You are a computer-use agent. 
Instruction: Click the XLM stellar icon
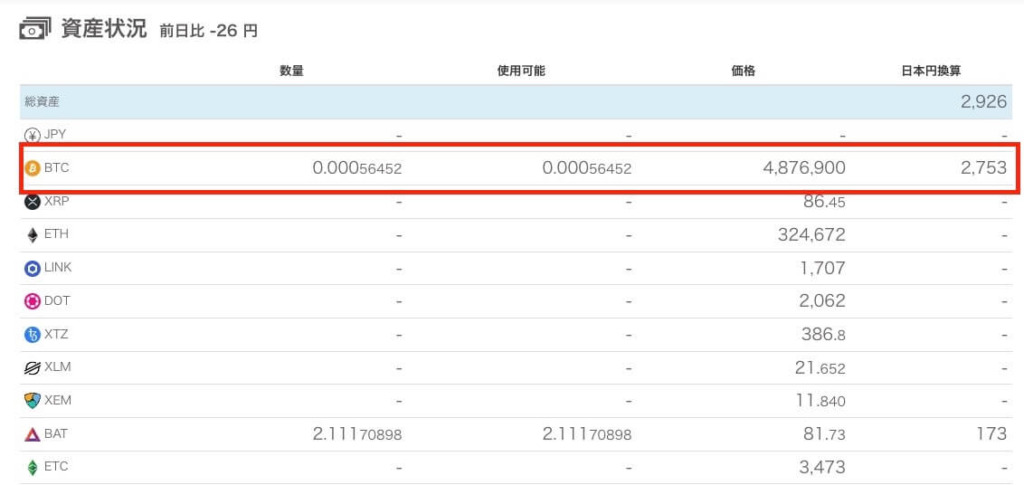point(32,368)
